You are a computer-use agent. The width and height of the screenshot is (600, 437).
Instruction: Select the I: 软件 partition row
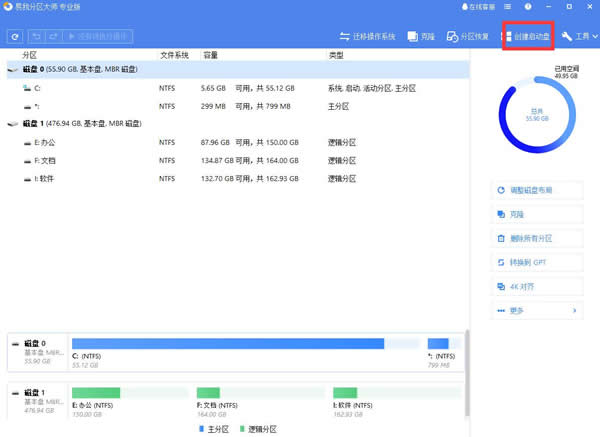click(238, 179)
